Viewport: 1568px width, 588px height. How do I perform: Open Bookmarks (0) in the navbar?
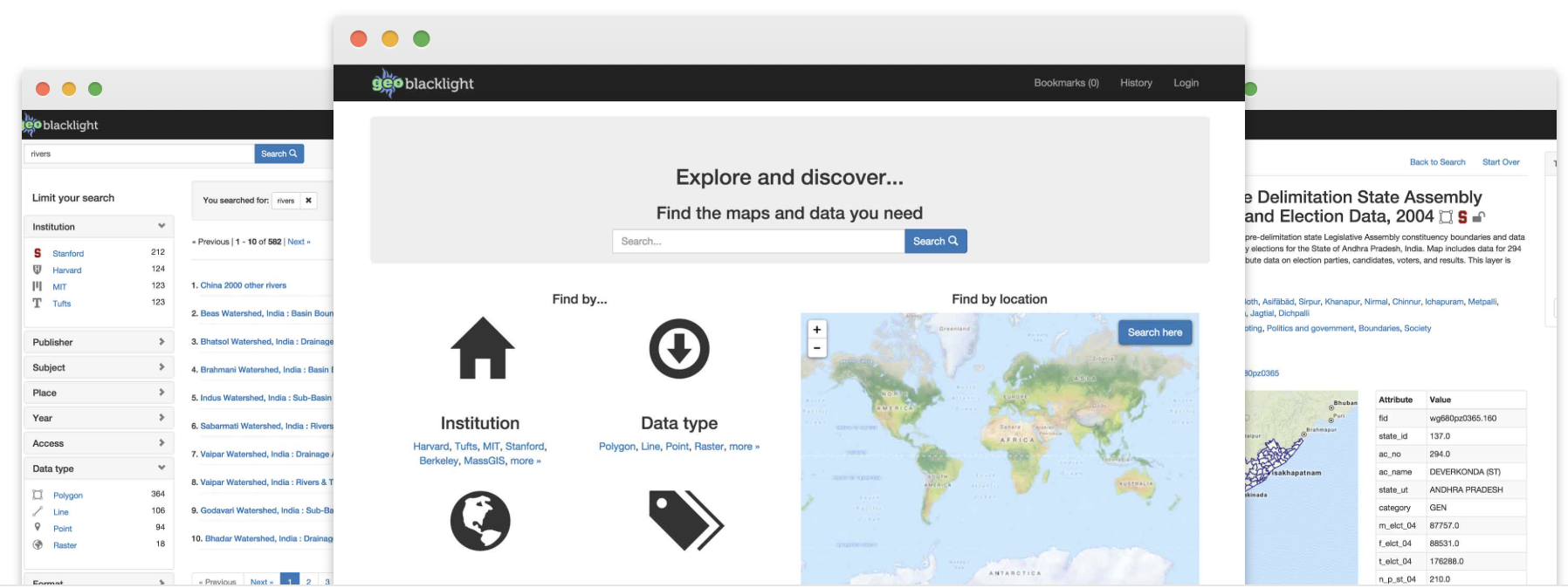(1066, 83)
